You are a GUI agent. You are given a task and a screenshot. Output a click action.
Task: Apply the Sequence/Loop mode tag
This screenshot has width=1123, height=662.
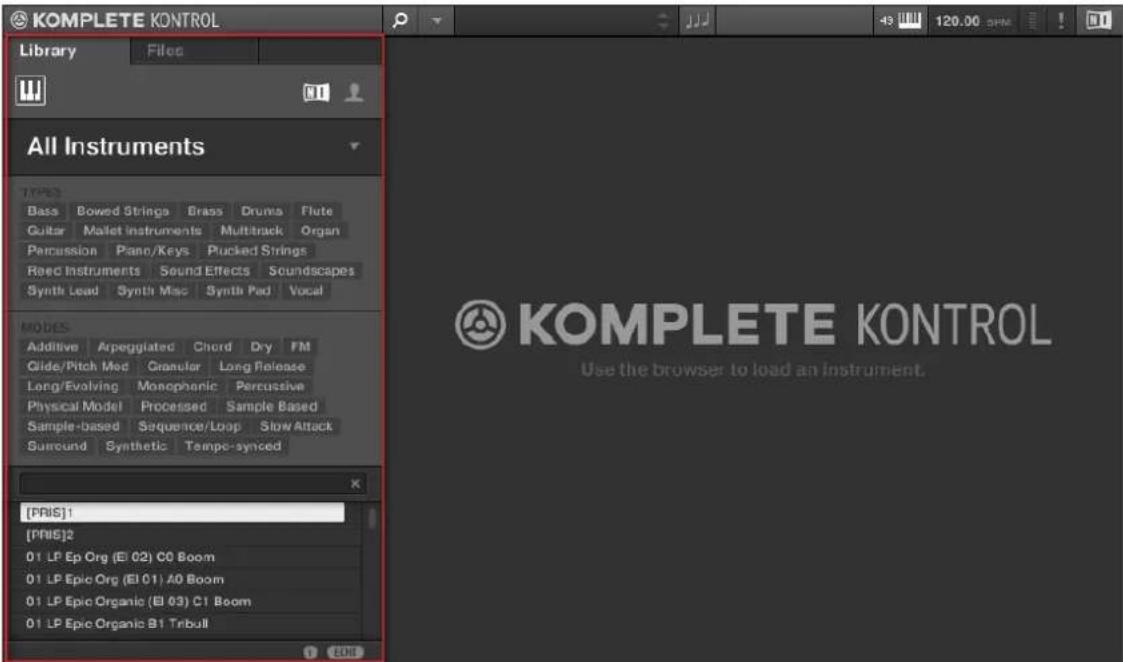coord(190,427)
